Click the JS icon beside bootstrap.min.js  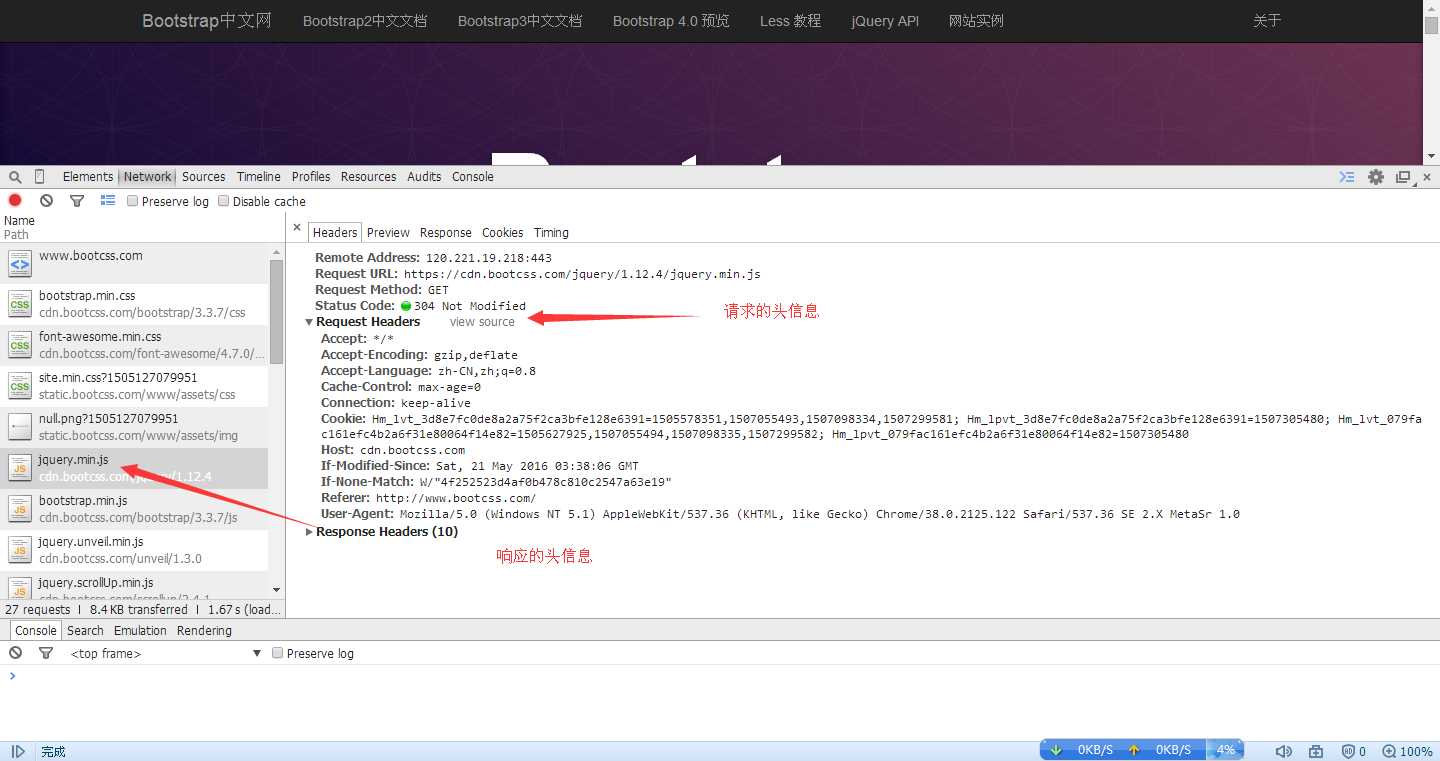pos(20,508)
